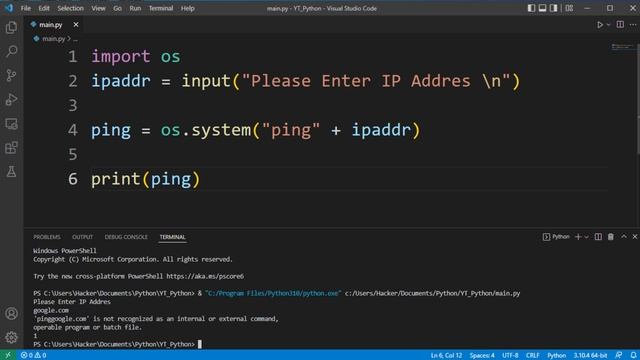Image resolution: width=640 pixels, height=360 pixels.
Task: Click the feedback icon in status bar
Action: click(x=619, y=355)
